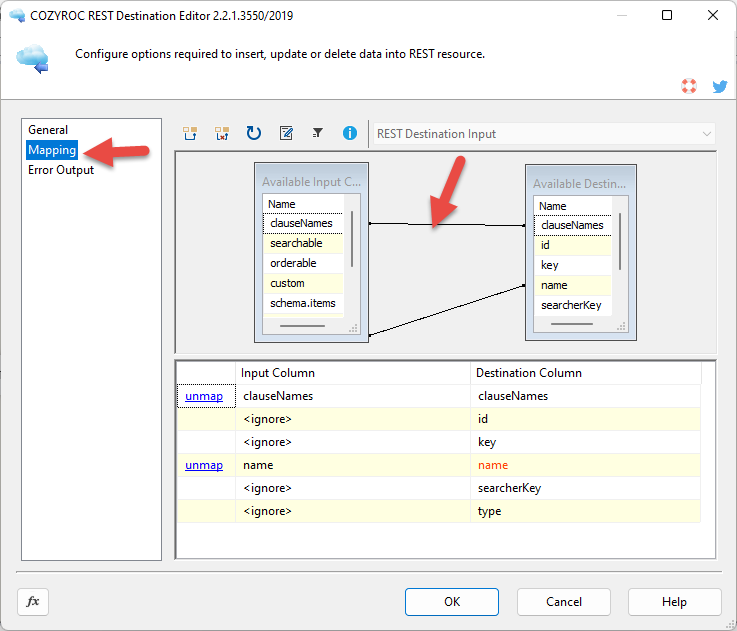
Task: Click clauseNames input cell in mapping table
Action: pos(353,396)
